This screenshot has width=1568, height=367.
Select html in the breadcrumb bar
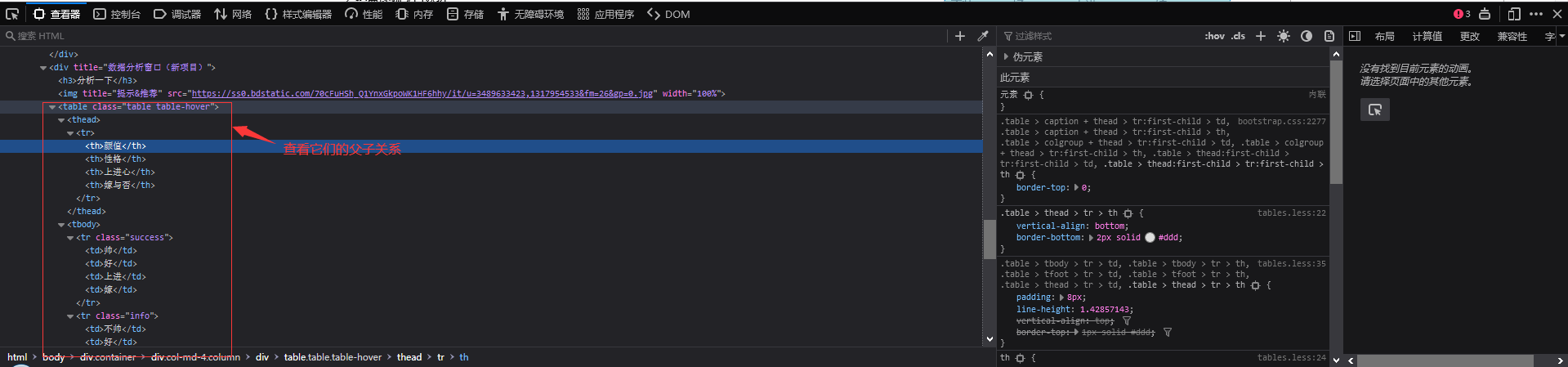tap(17, 357)
